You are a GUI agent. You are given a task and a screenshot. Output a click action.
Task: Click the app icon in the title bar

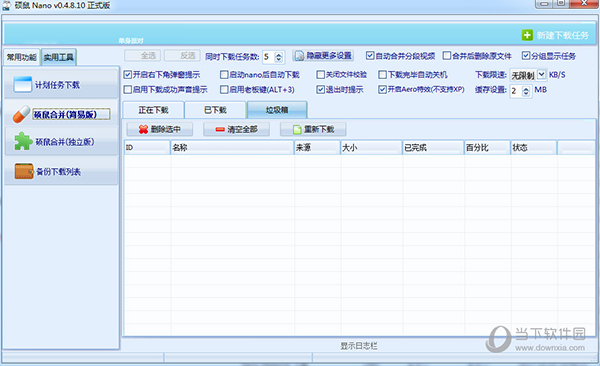tap(7, 5)
